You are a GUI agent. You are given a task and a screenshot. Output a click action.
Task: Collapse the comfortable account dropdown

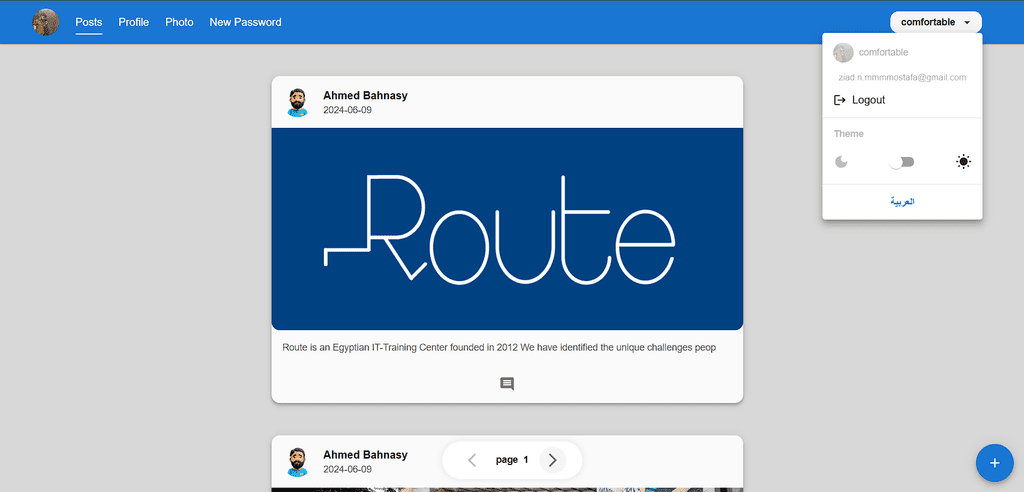click(x=936, y=22)
